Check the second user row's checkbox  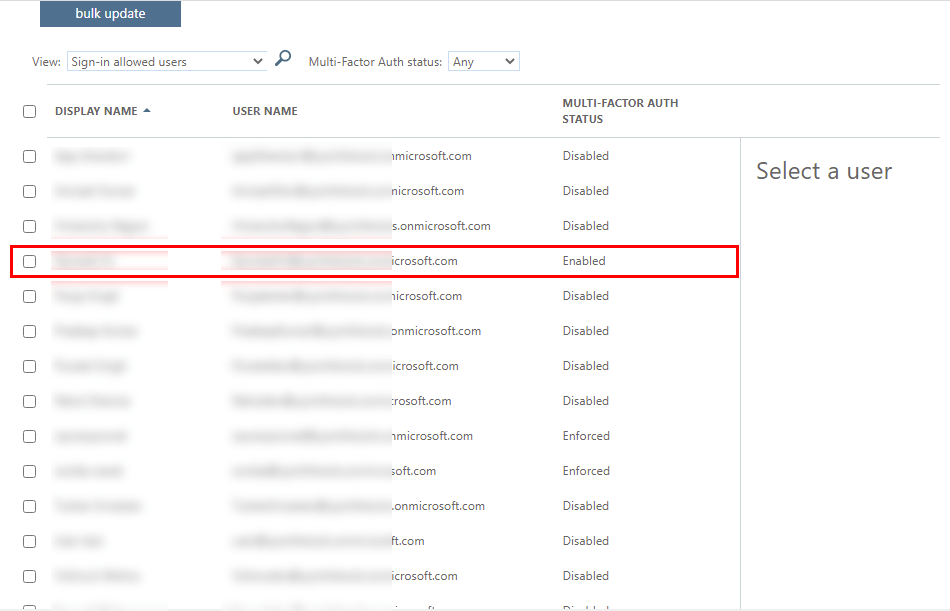pos(30,191)
